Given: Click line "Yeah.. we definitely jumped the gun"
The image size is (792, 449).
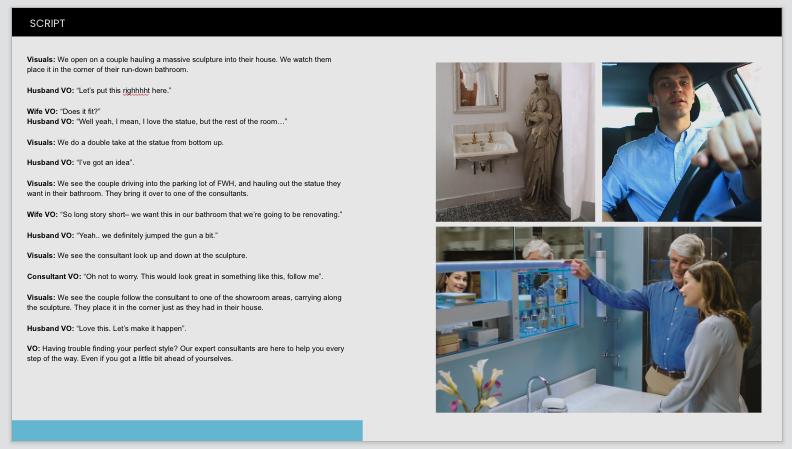Looking at the screenshot, I should click(x=122, y=235).
